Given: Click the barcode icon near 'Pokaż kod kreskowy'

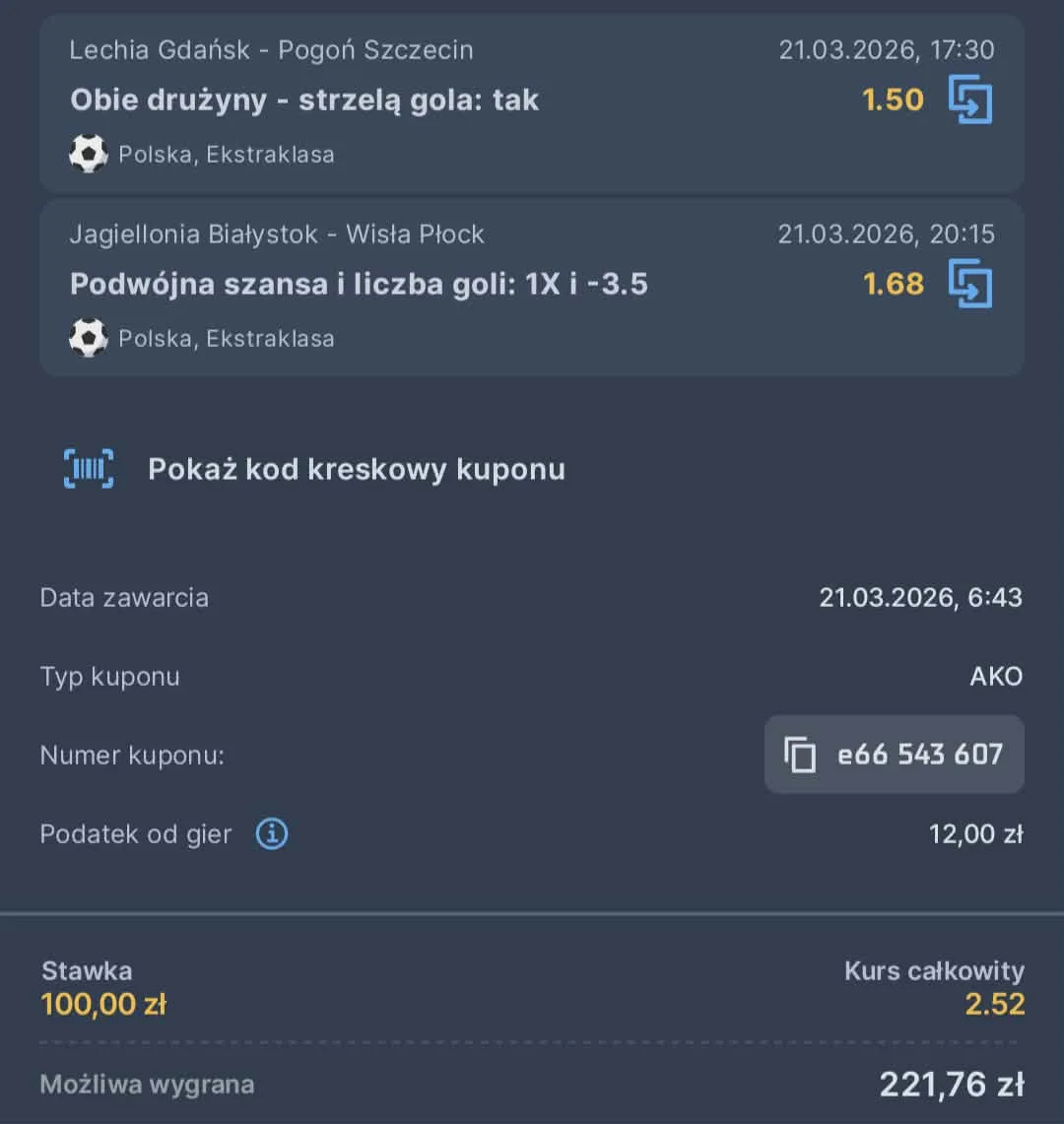Looking at the screenshot, I should 89,469.
